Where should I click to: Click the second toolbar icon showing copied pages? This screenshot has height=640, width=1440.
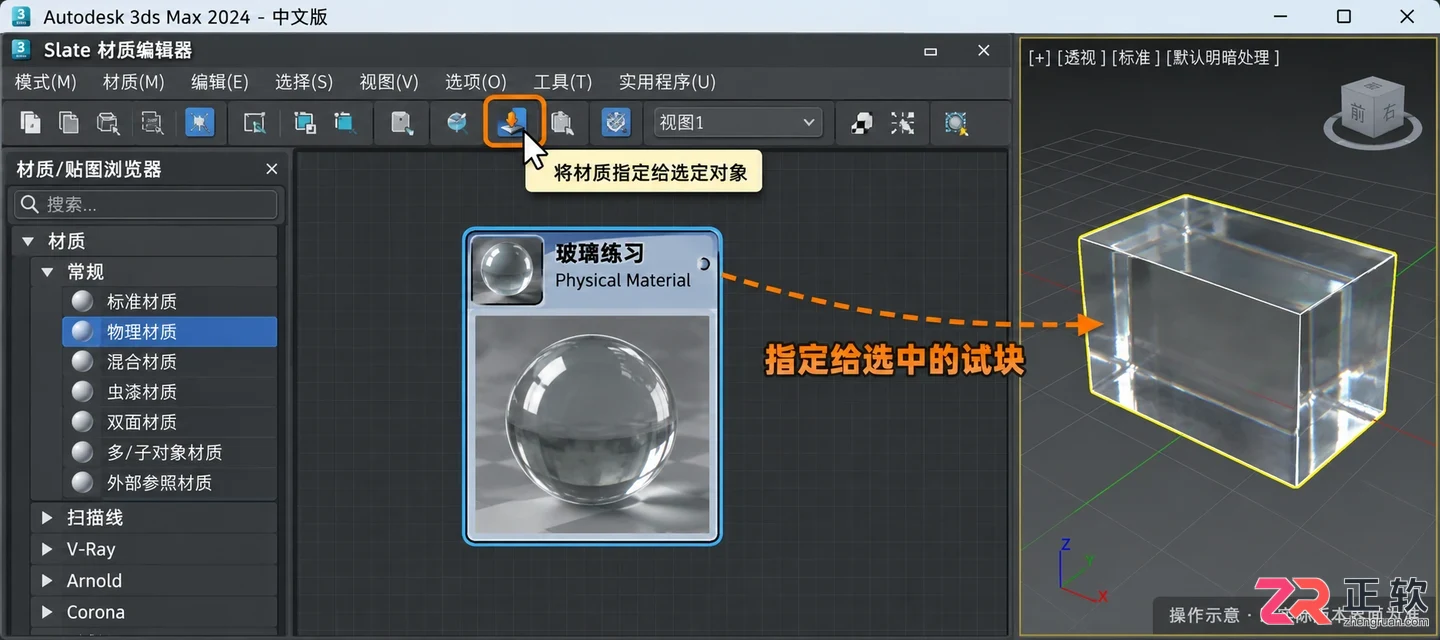pos(69,123)
